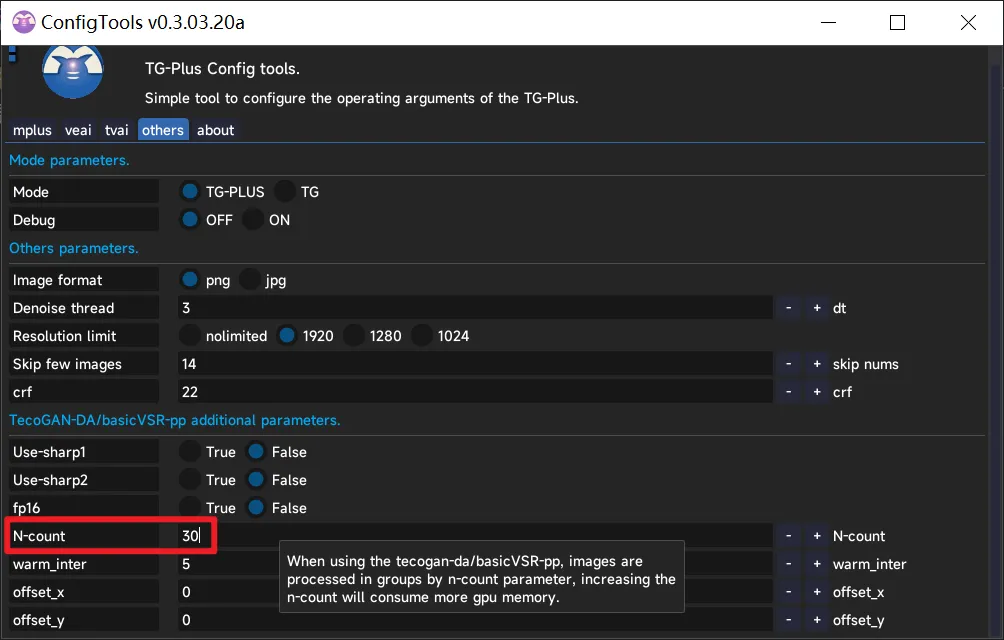Set Use-sharp2 to False

tap(255, 479)
